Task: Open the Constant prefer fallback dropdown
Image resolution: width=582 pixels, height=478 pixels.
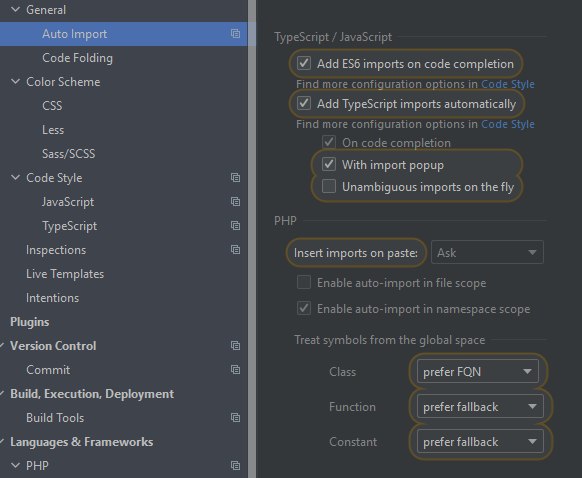Action: point(480,442)
